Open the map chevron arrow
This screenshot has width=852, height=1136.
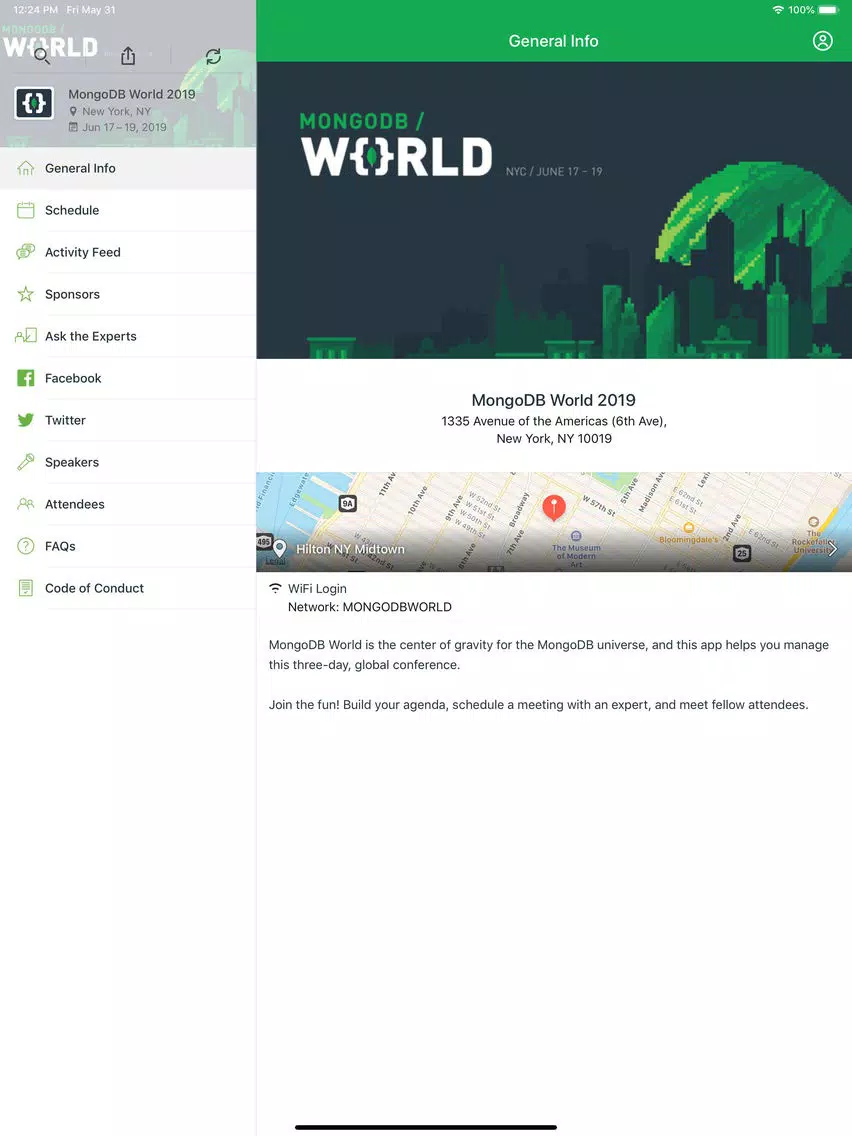point(832,548)
